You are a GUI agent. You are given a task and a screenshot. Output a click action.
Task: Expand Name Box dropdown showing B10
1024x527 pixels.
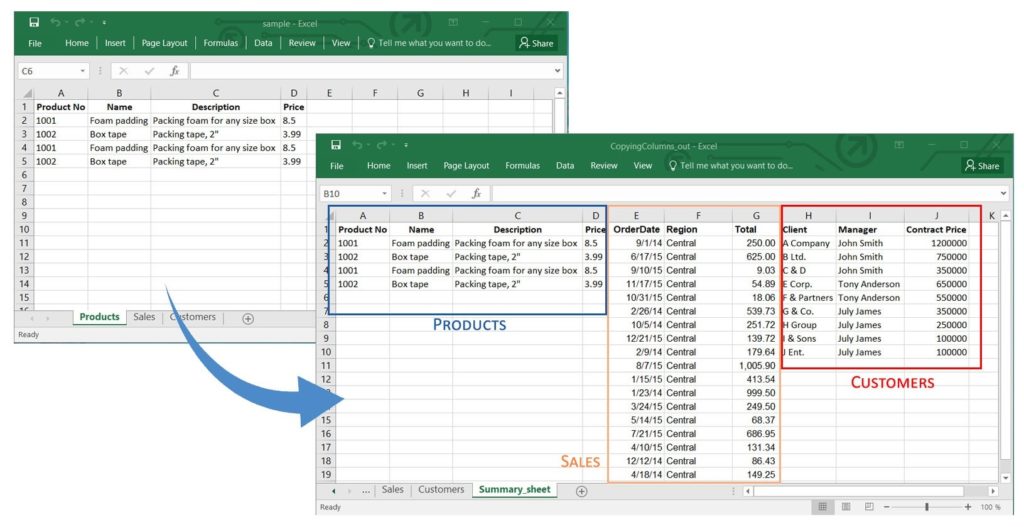385,193
